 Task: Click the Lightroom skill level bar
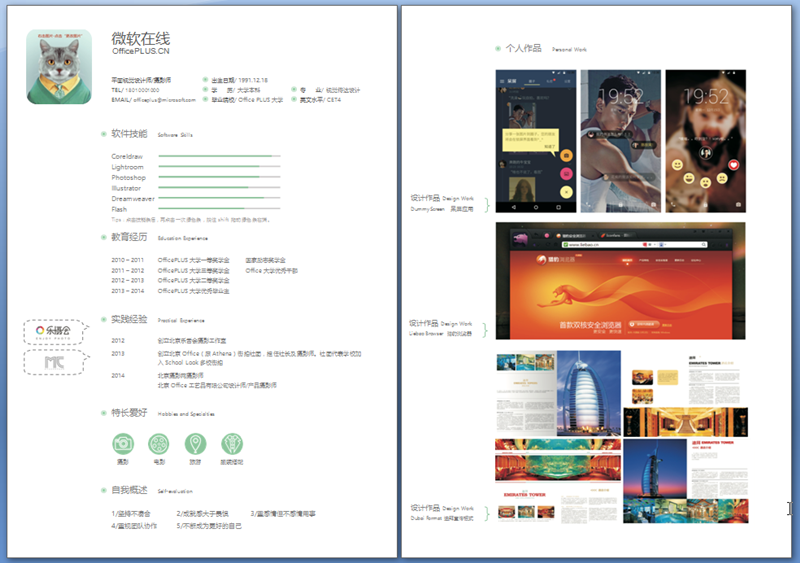tap(219, 166)
